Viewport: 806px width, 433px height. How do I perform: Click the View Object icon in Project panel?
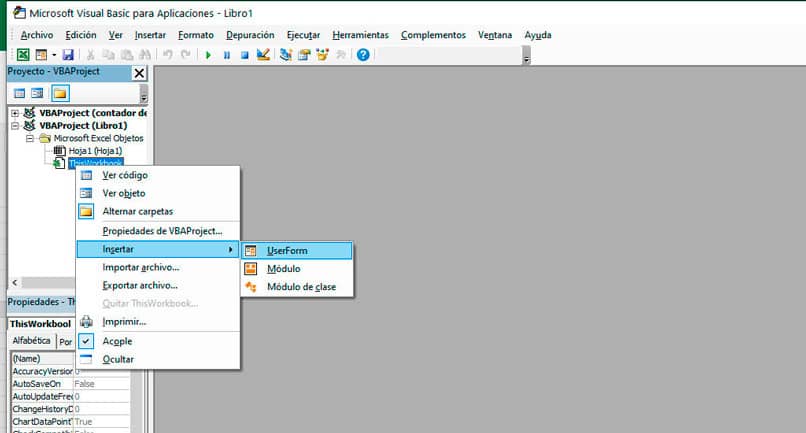point(38,94)
